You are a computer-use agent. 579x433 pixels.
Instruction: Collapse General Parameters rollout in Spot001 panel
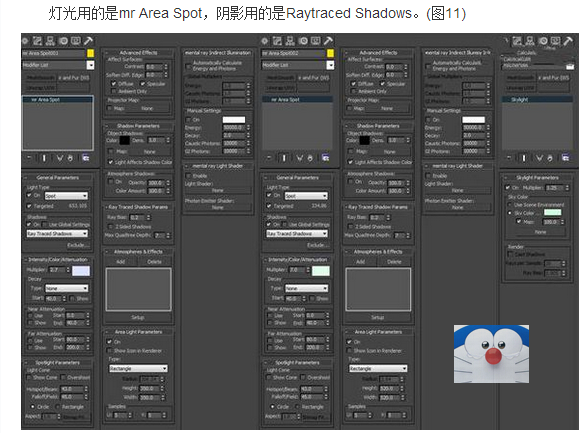[x=58, y=178]
